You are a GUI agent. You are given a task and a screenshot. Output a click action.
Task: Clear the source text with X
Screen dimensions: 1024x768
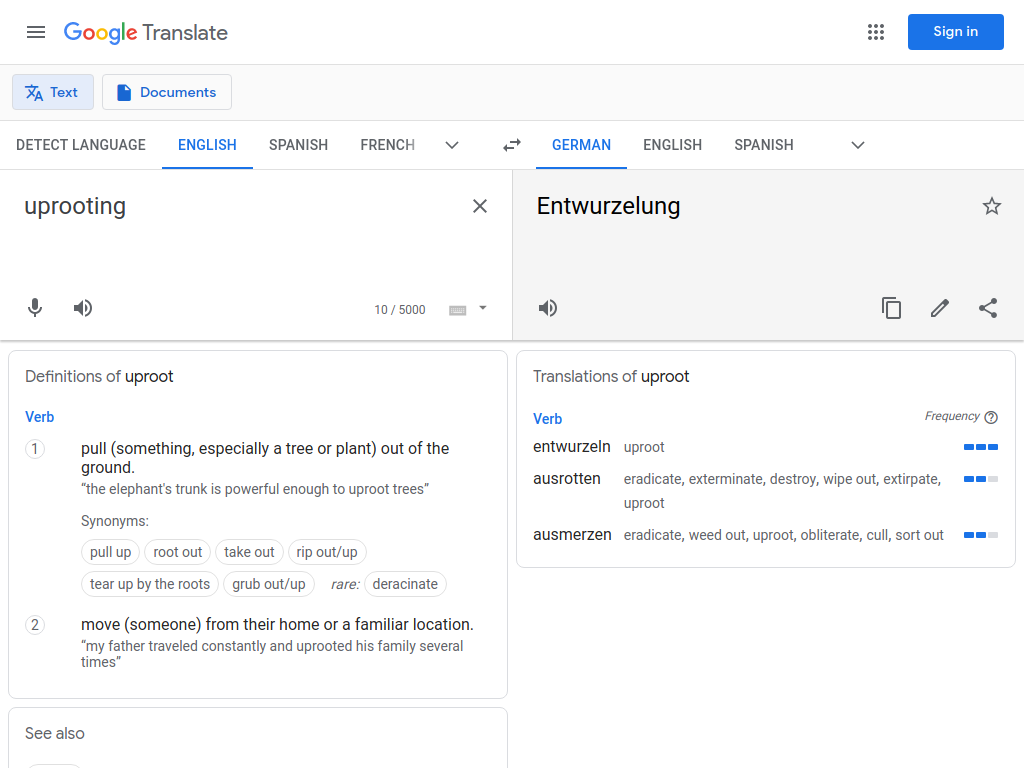click(x=480, y=206)
